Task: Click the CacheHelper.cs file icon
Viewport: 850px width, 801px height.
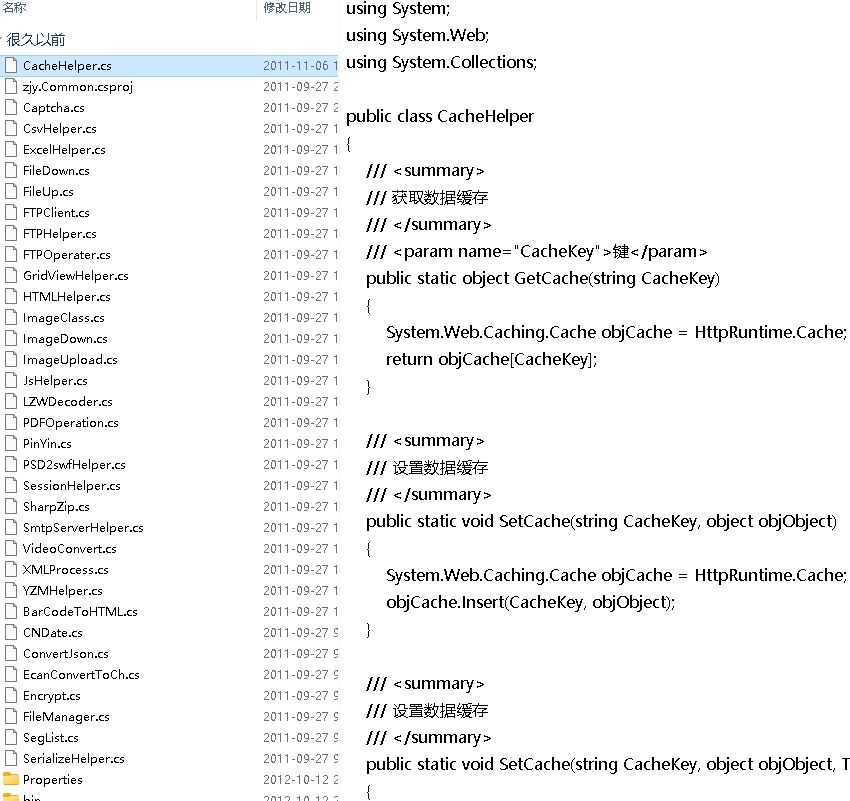Action: (11, 66)
